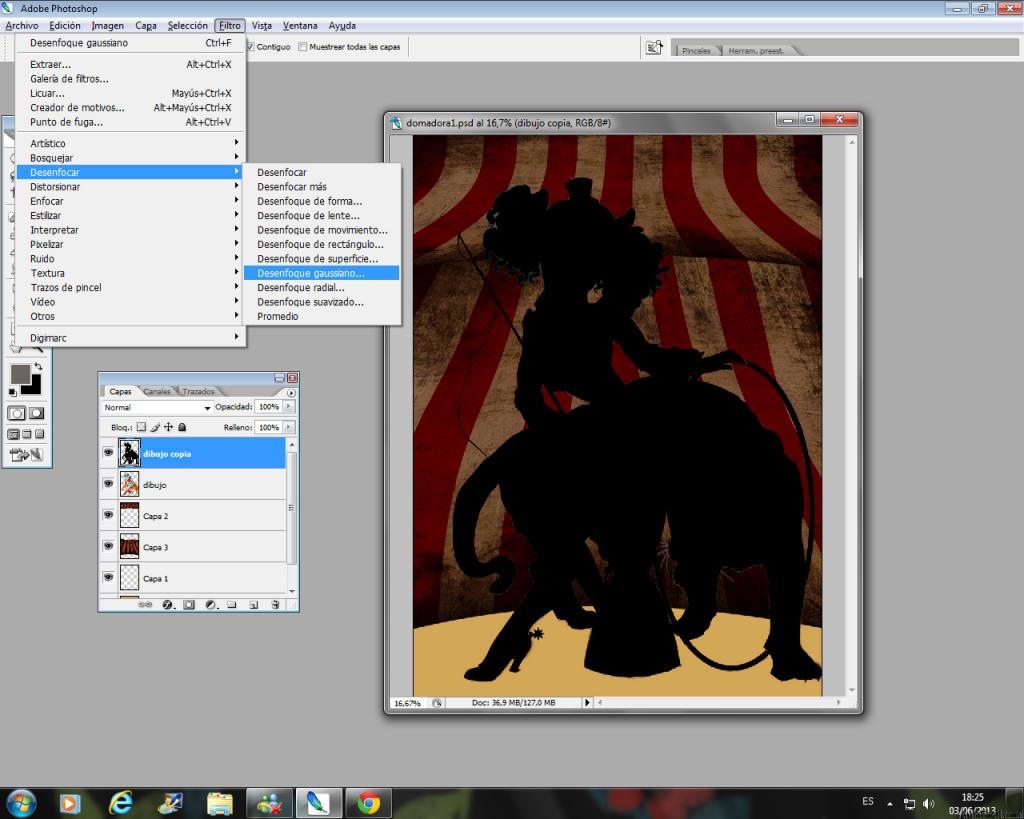
Task: Lock image pixels brush icon
Action: (155, 427)
